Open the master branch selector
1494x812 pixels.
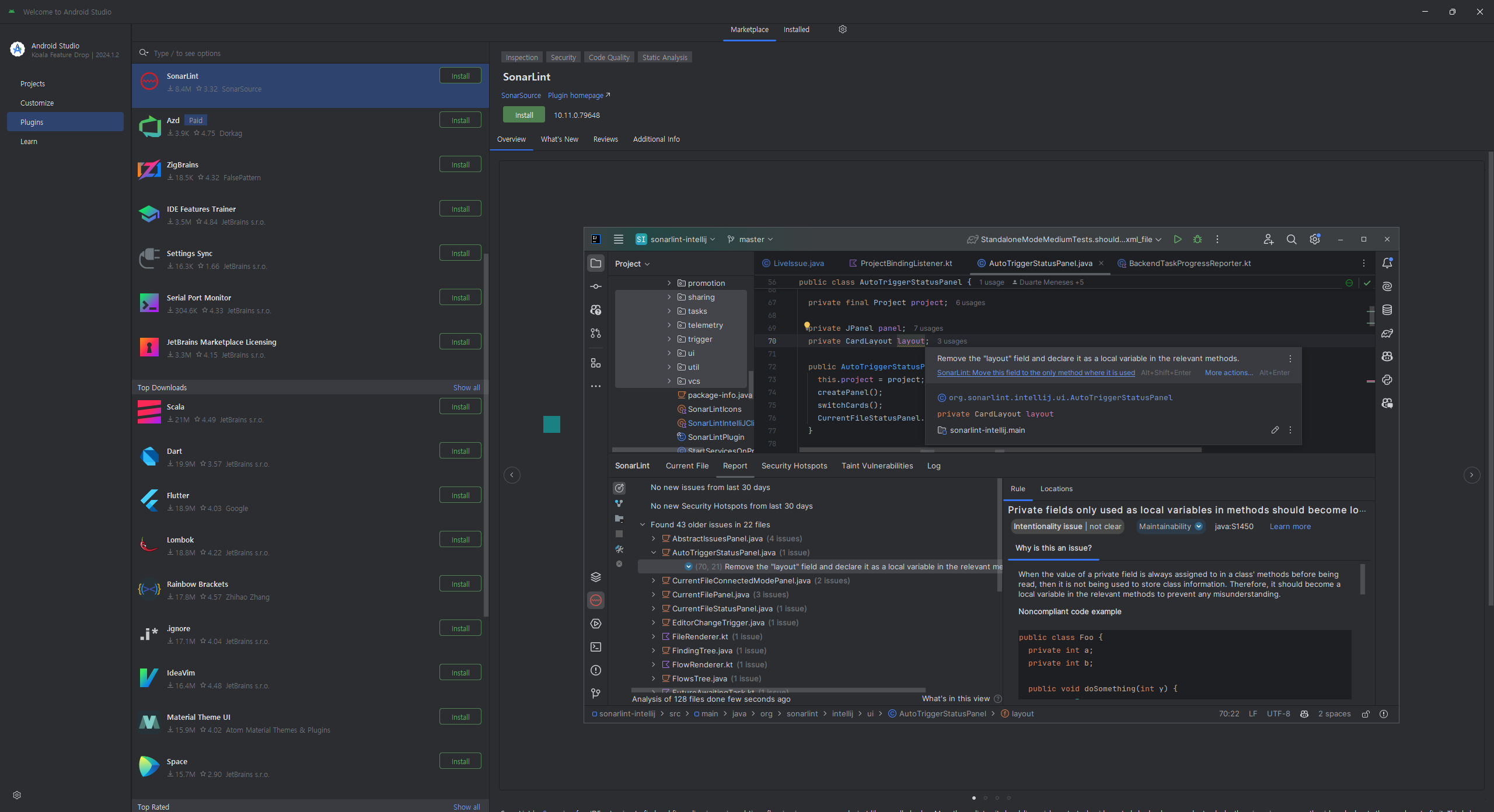[751, 239]
